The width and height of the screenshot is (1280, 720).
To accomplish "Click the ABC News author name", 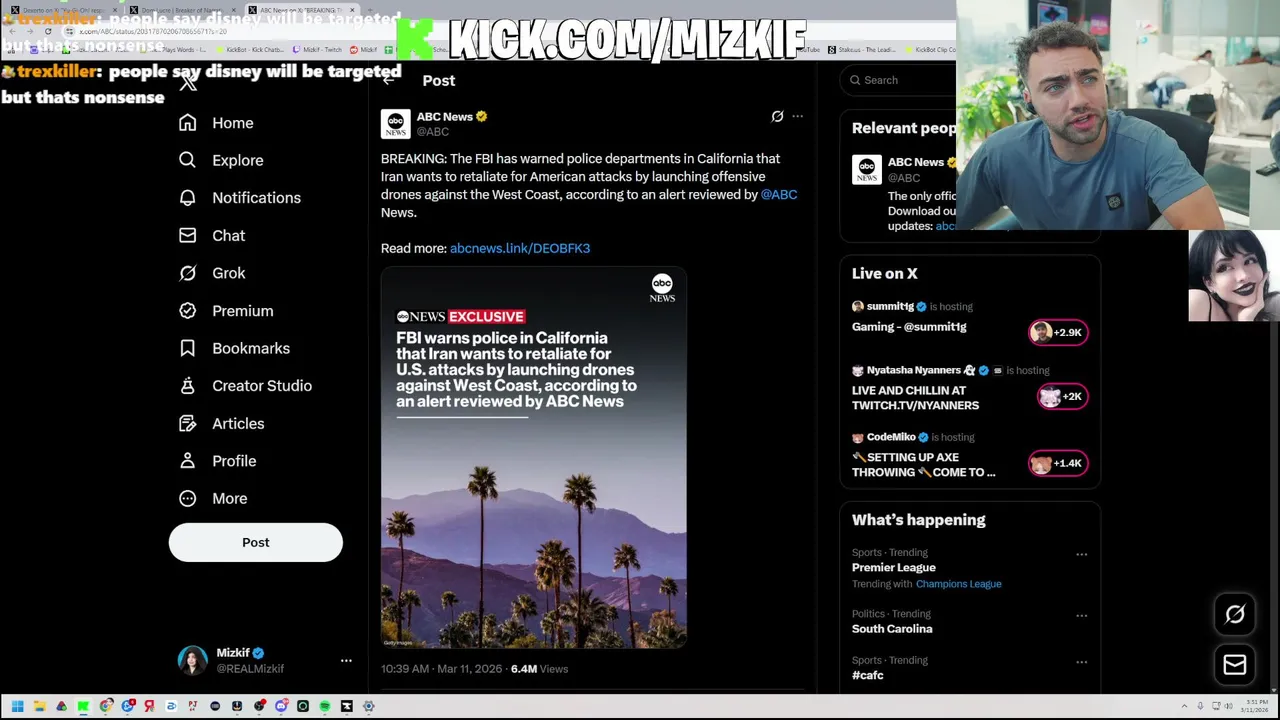I will tap(445, 116).
